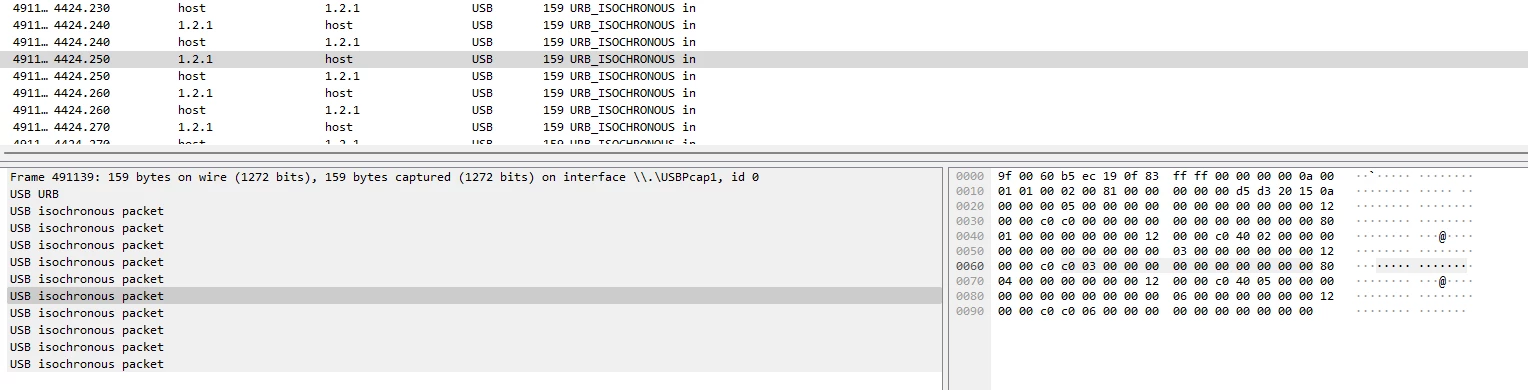
Task: Select the USB URB tree item
Action: pos(474,194)
